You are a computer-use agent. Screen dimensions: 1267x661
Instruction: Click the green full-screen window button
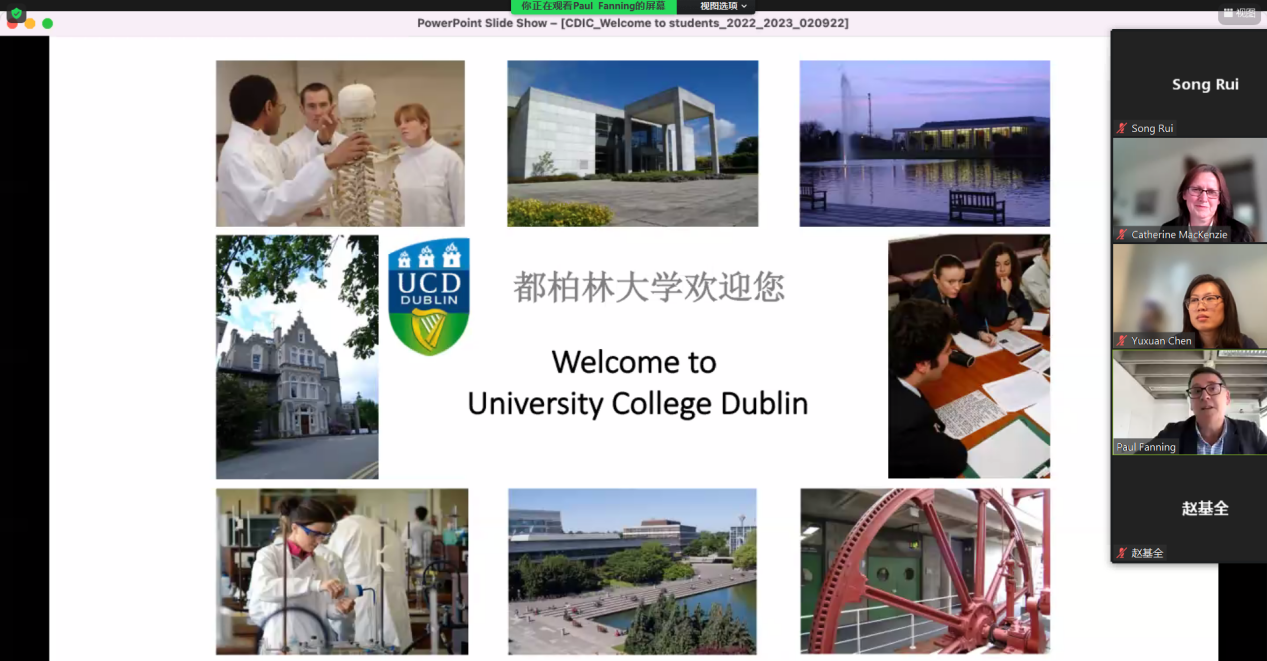tap(47, 23)
